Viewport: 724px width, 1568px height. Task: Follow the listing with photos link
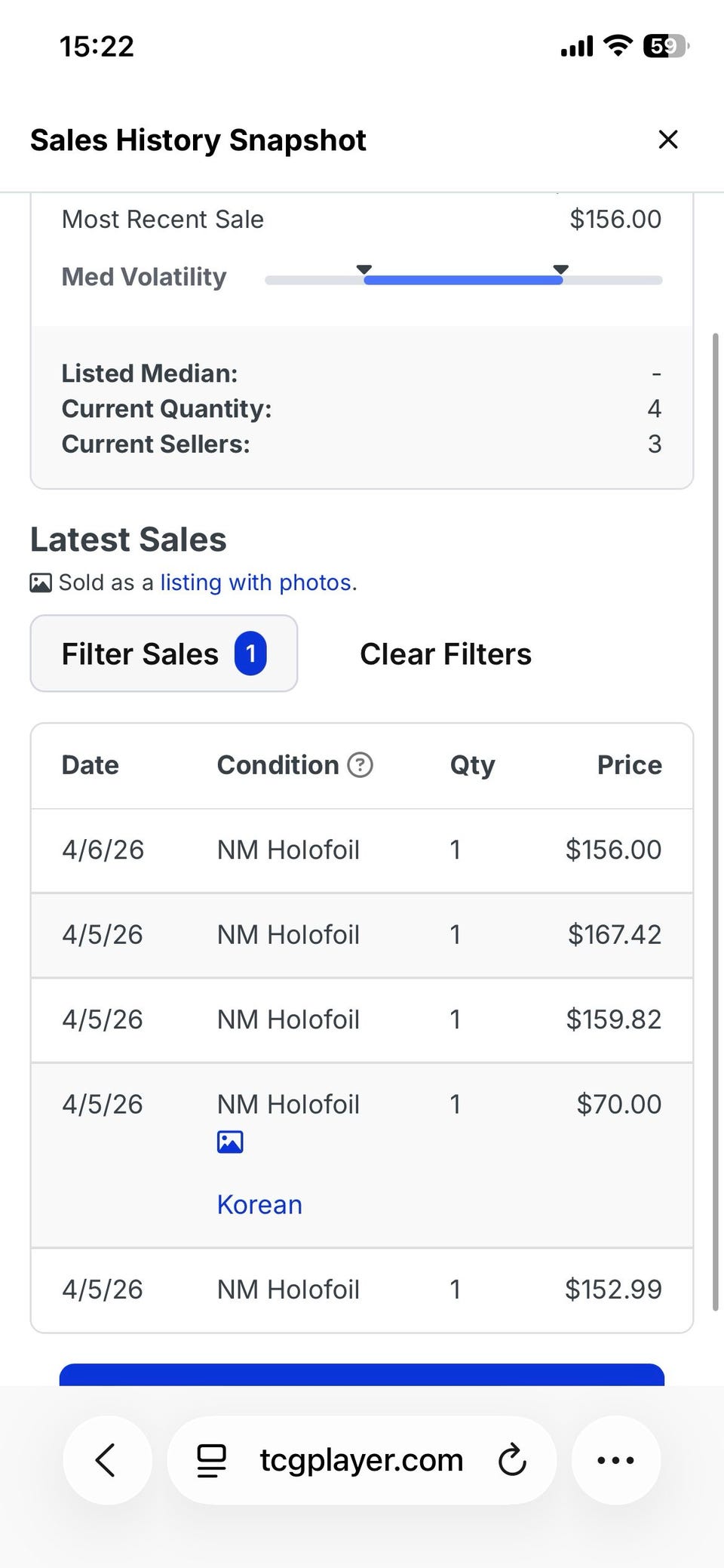pos(256,583)
